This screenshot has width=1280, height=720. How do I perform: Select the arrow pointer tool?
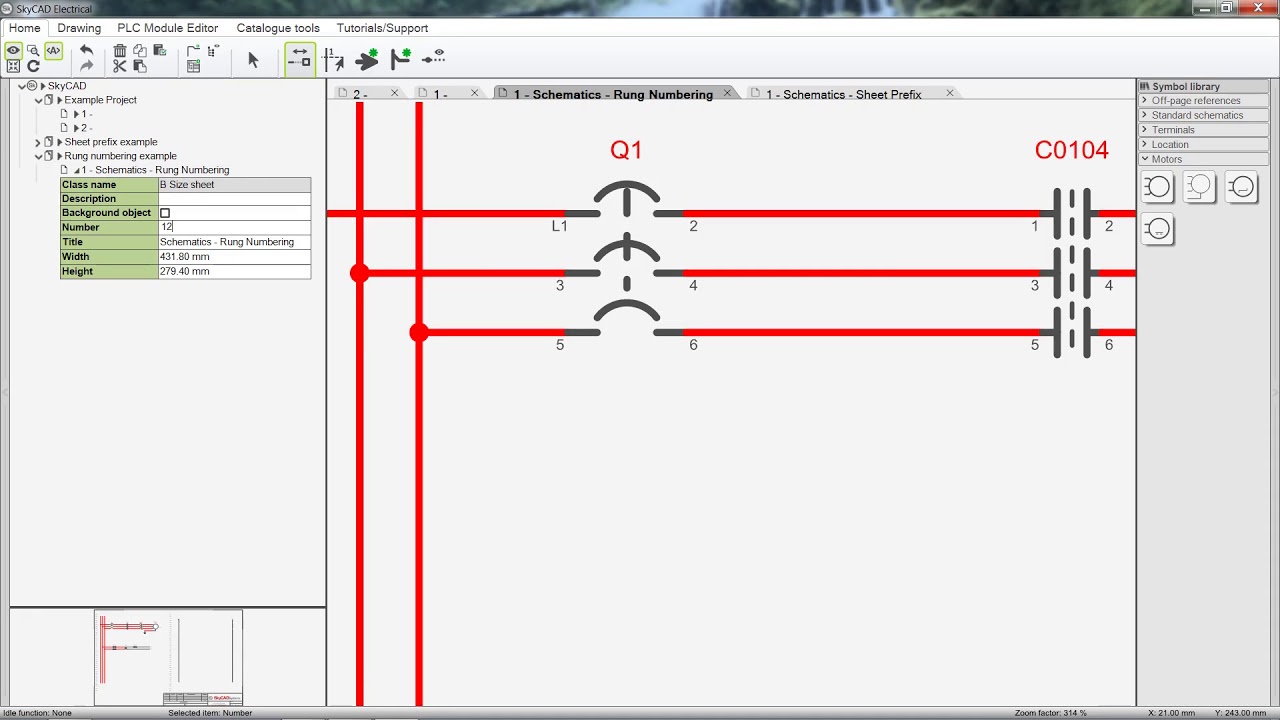tap(253, 60)
